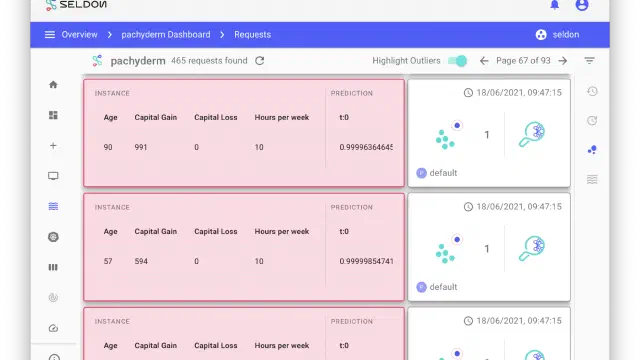
Task: Click the seldon namespace label
Action: (x=566, y=35)
